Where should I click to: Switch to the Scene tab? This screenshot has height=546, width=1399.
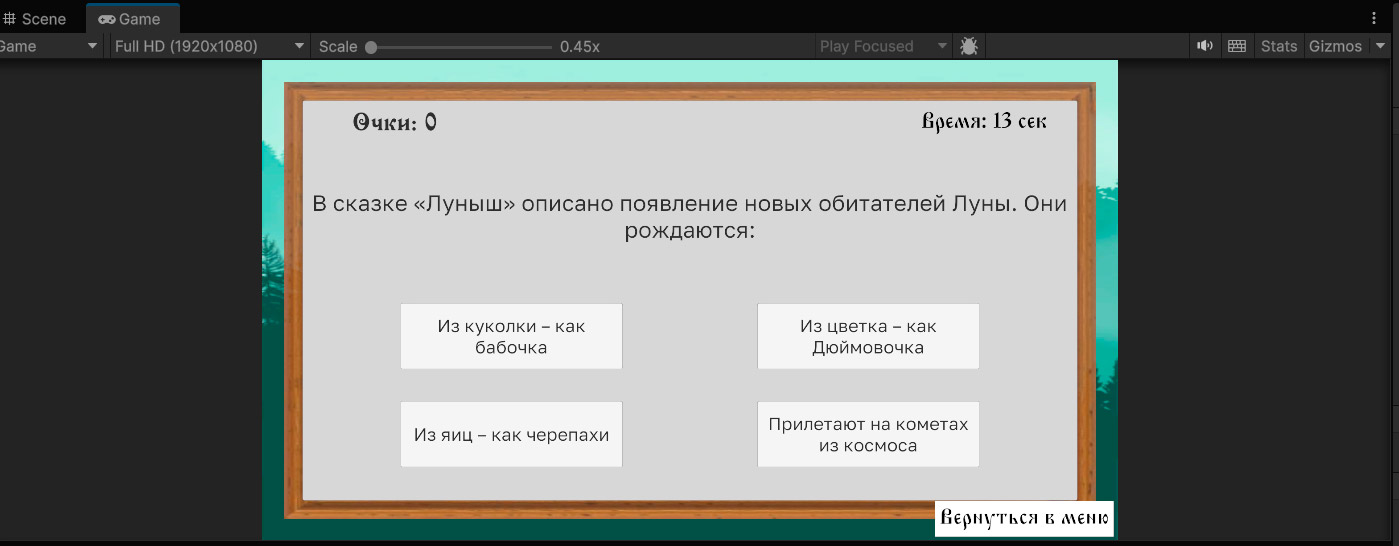(42, 19)
